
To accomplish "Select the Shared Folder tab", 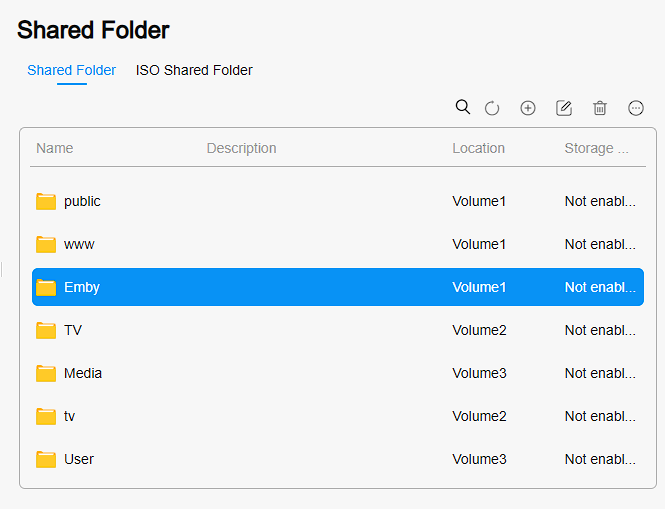I will pyautogui.click(x=71, y=70).
